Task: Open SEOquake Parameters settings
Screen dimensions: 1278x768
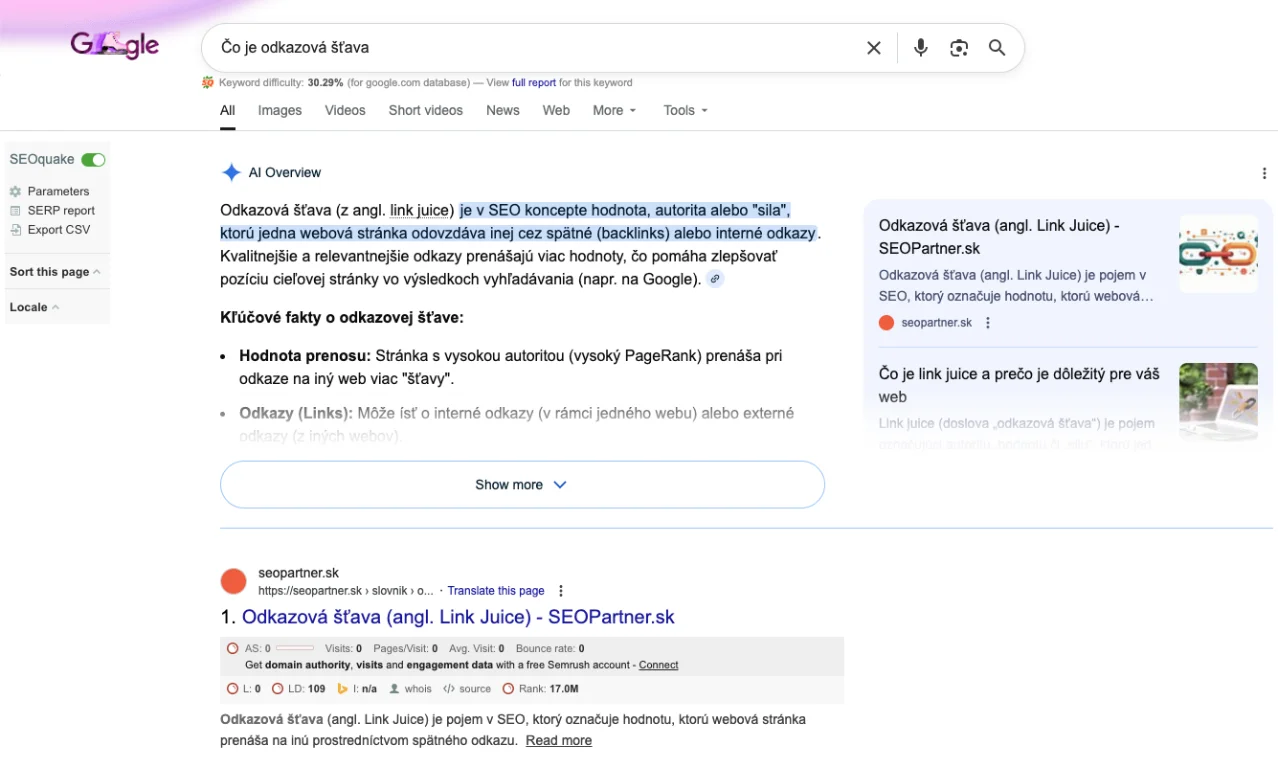Action: [58, 191]
